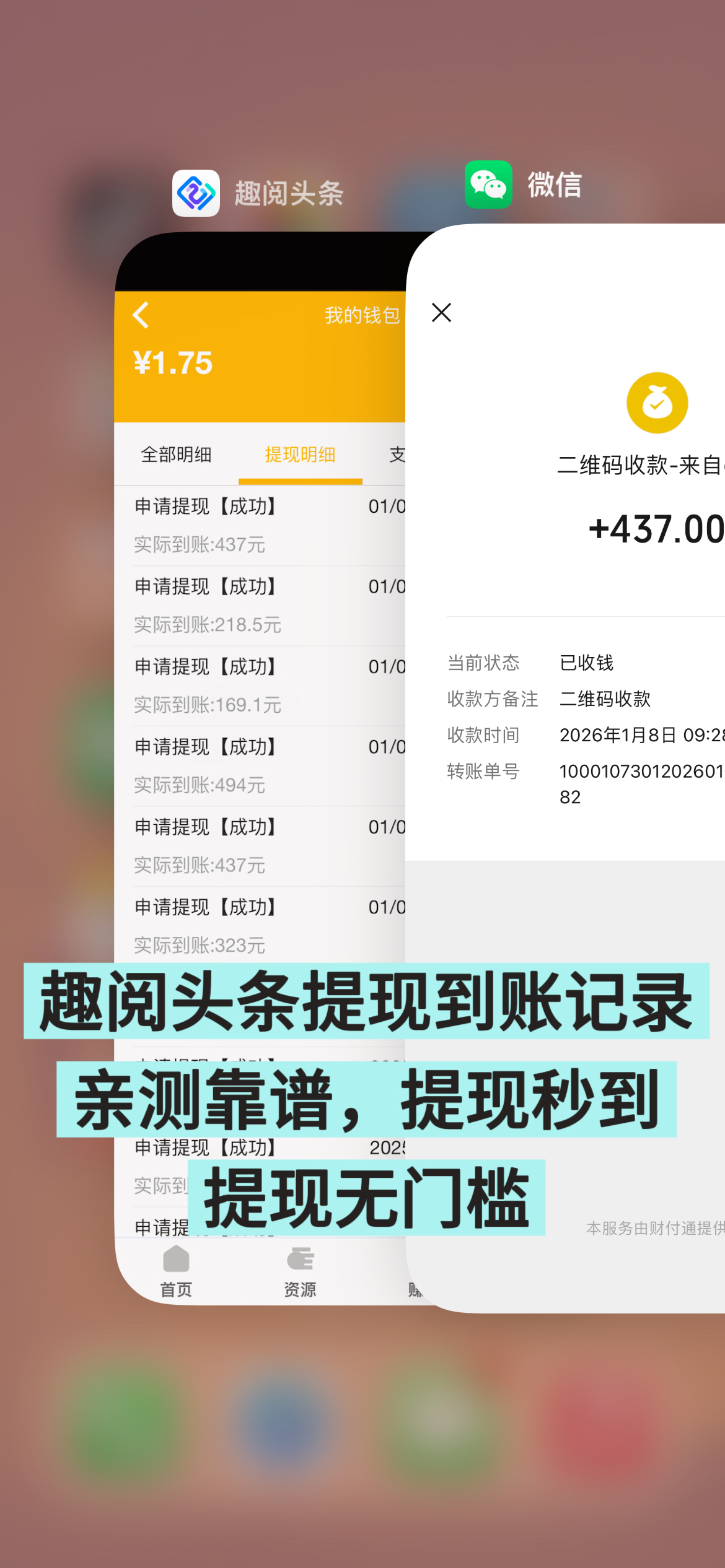Open the 首页 home icon in bottom bar

pyautogui.click(x=176, y=1271)
